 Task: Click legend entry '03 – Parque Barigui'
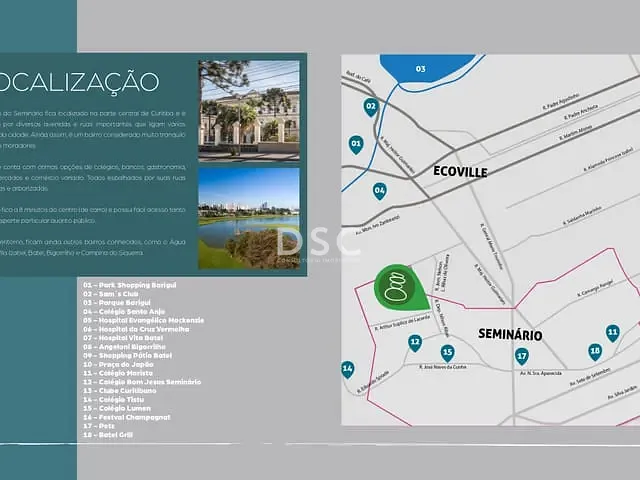pos(117,302)
